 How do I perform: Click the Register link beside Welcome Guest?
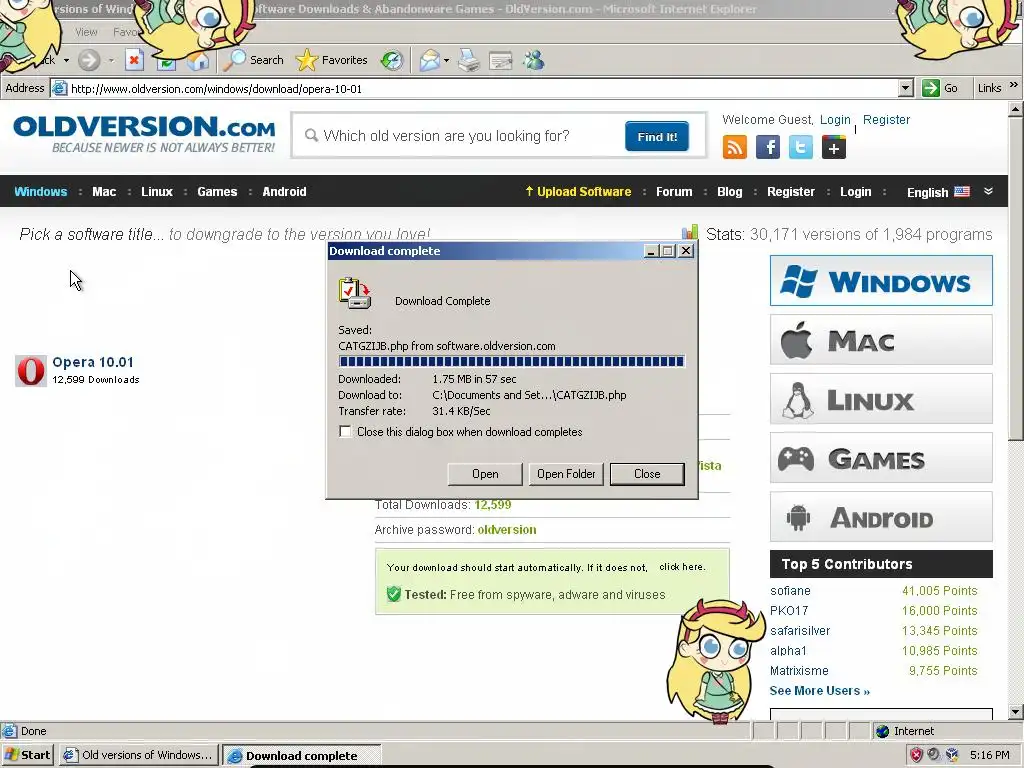click(x=886, y=120)
